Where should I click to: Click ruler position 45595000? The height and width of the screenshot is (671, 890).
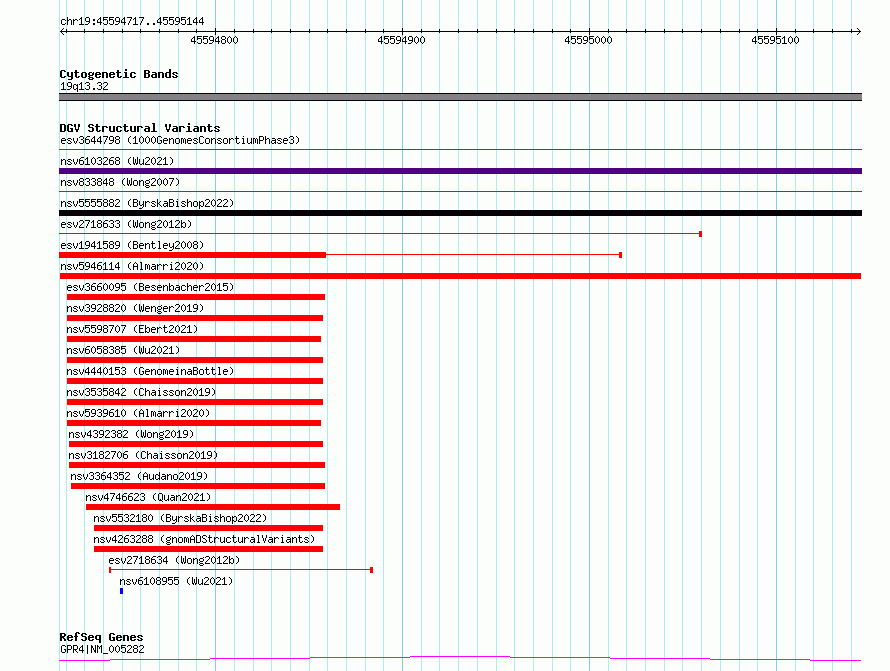[x=589, y=40]
